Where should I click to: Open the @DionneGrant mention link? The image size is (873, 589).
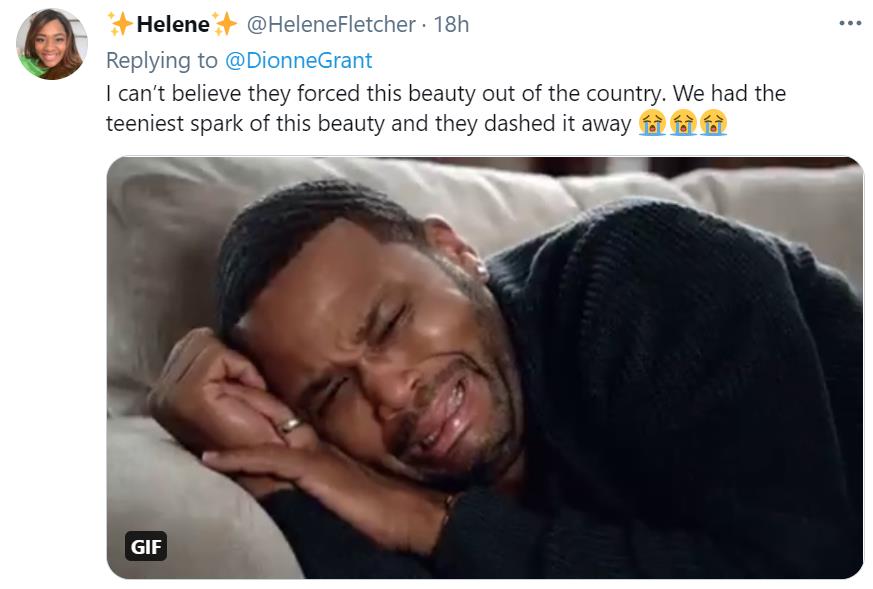(x=298, y=60)
